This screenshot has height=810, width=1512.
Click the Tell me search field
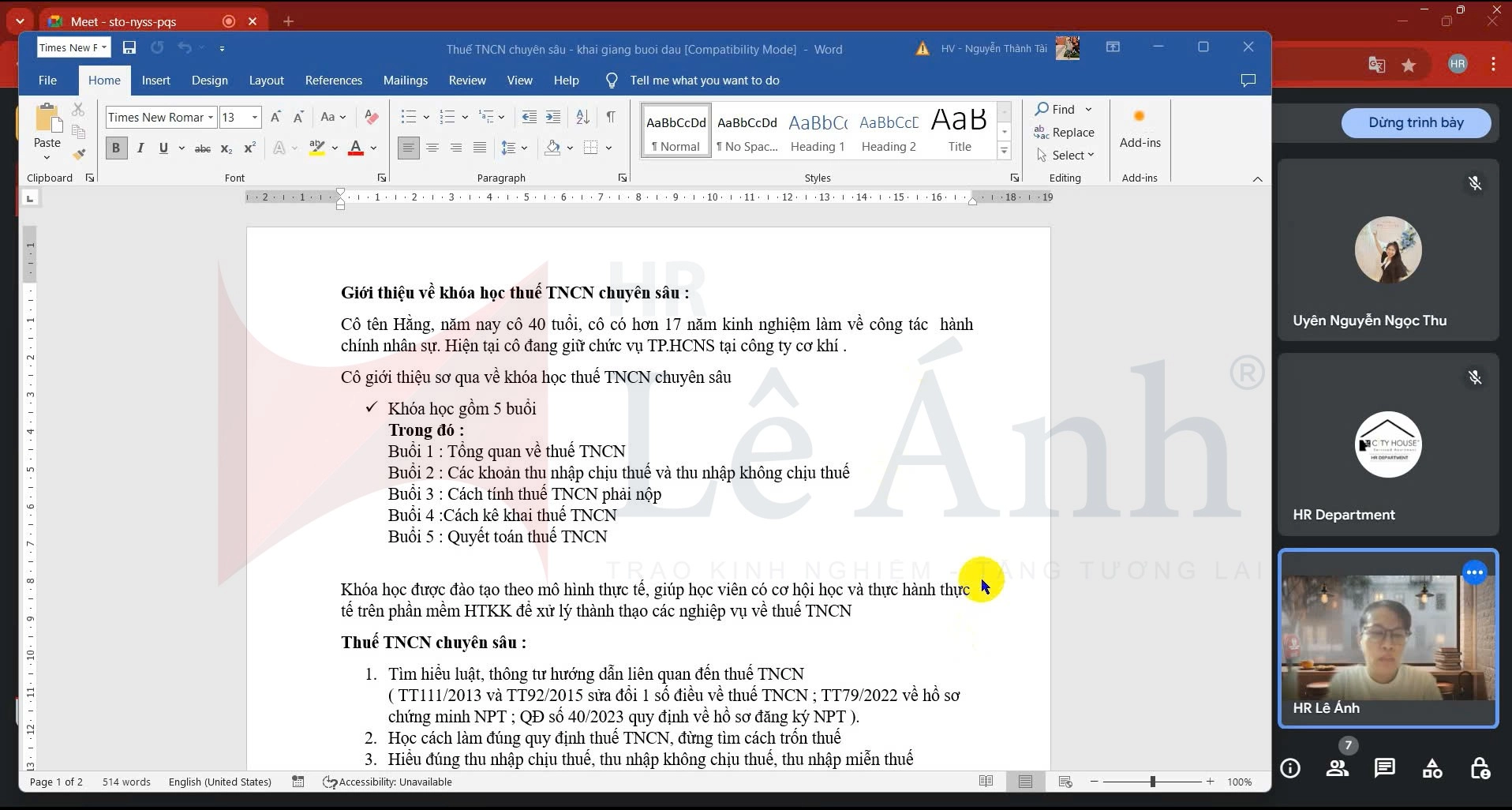coord(704,81)
